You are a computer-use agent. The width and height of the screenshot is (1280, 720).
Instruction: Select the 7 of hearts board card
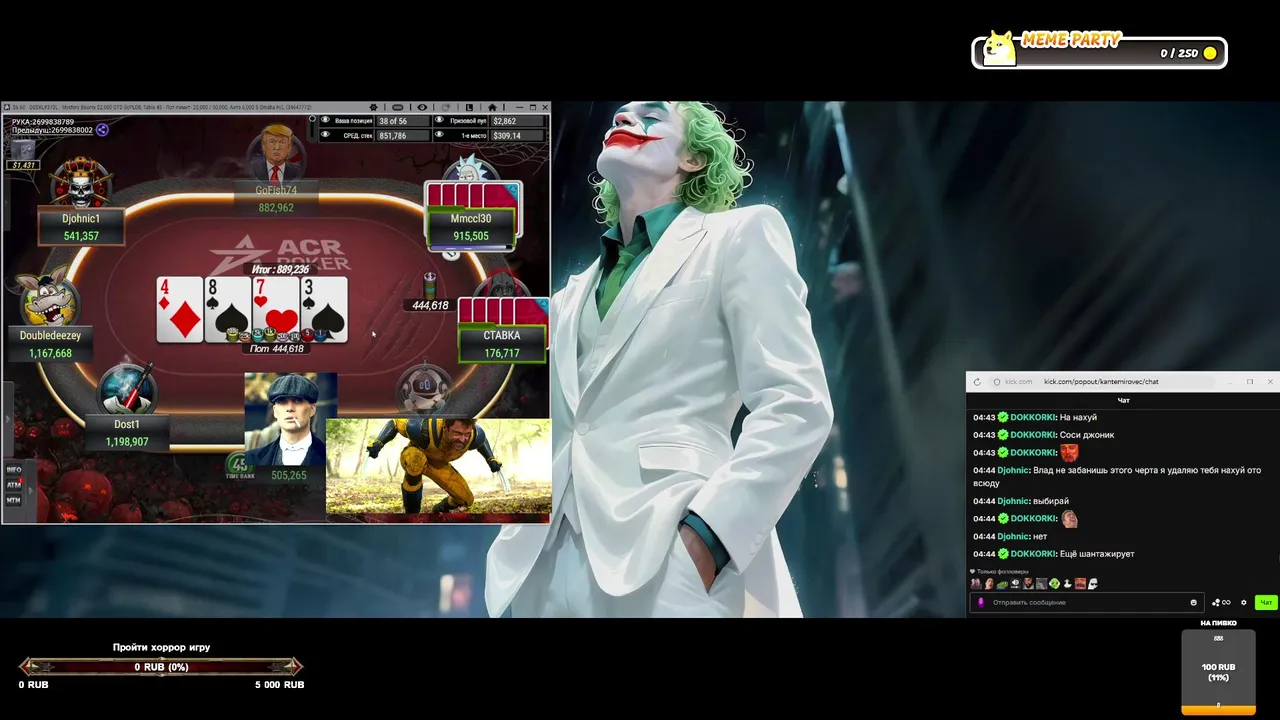tap(275, 310)
